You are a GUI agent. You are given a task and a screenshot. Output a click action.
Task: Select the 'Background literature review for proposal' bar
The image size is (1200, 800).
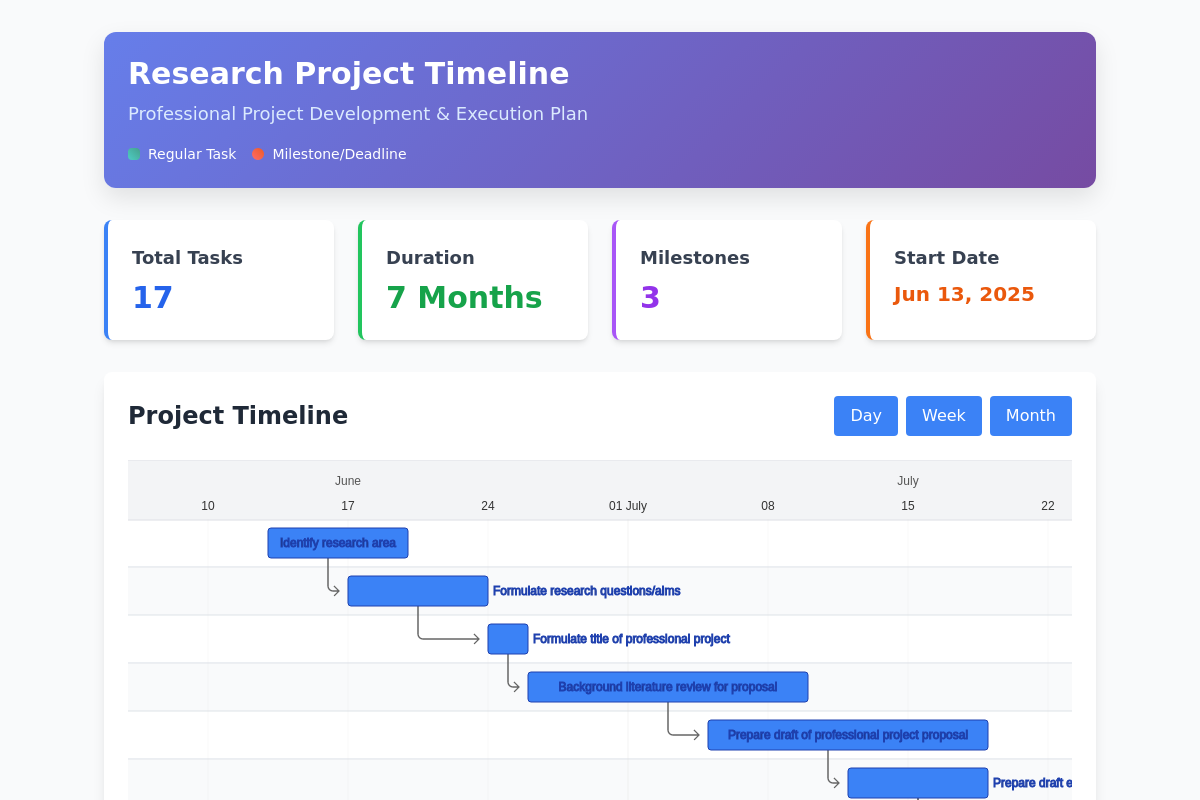[667, 686]
